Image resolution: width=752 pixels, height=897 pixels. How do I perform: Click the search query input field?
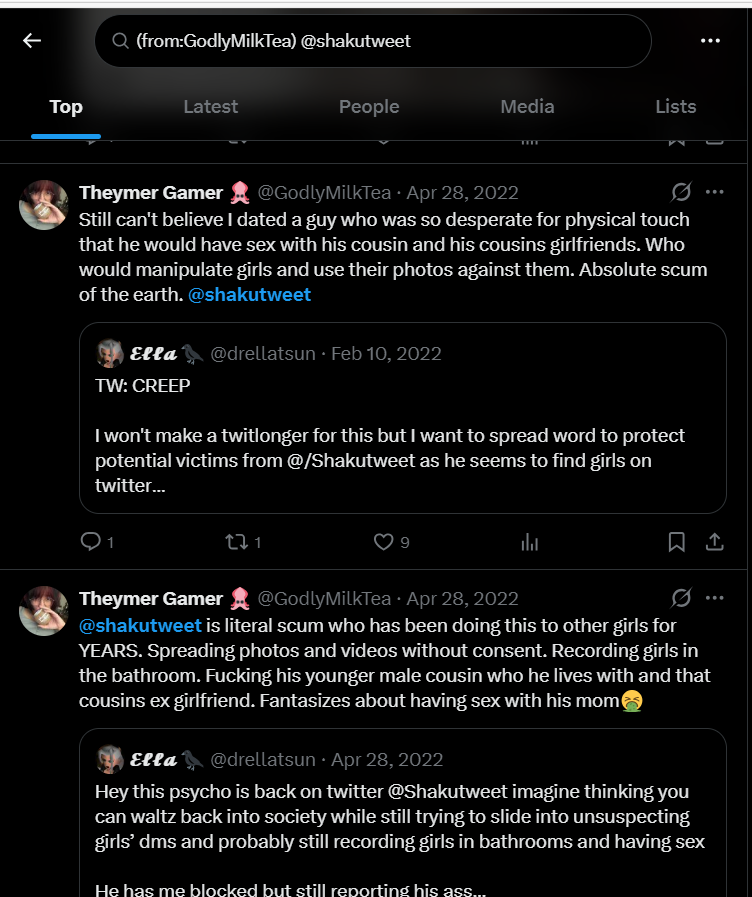[x=380, y=41]
